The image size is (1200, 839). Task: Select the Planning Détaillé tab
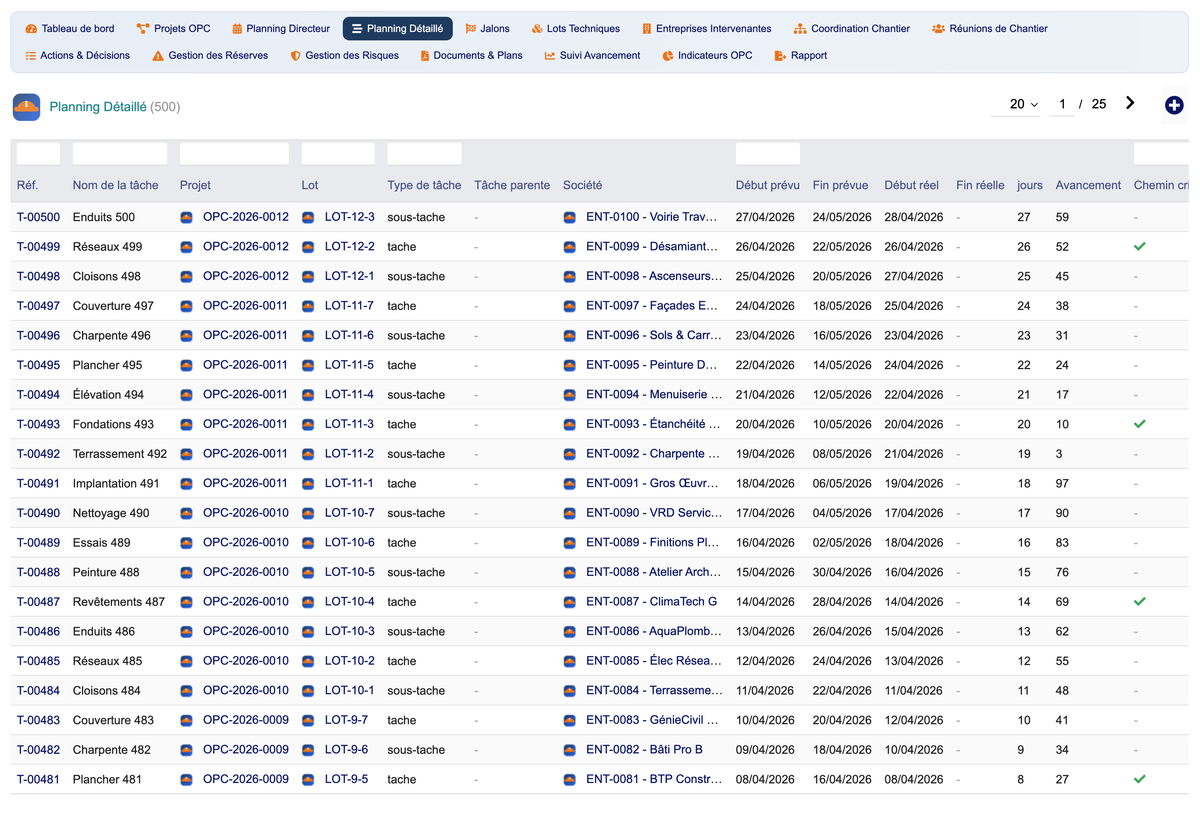(397, 29)
